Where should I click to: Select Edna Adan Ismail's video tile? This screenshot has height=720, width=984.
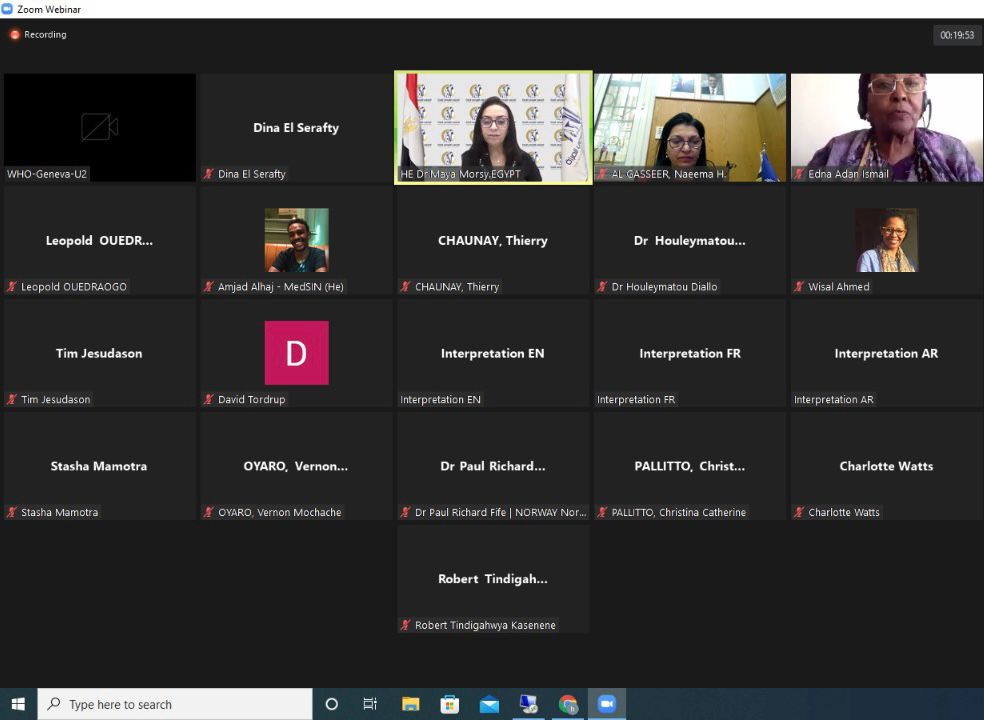(x=886, y=127)
